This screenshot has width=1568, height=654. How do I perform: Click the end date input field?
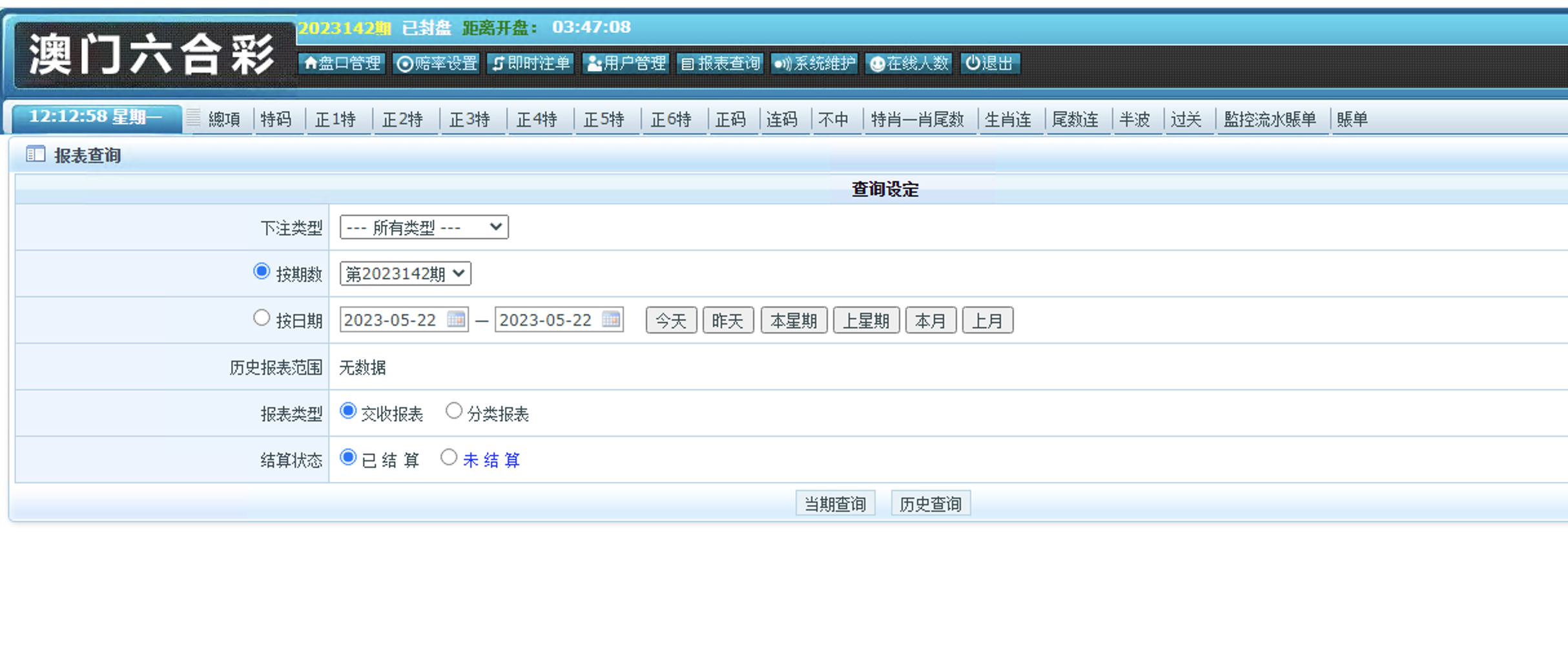pyautogui.click(x=559, y=320)
